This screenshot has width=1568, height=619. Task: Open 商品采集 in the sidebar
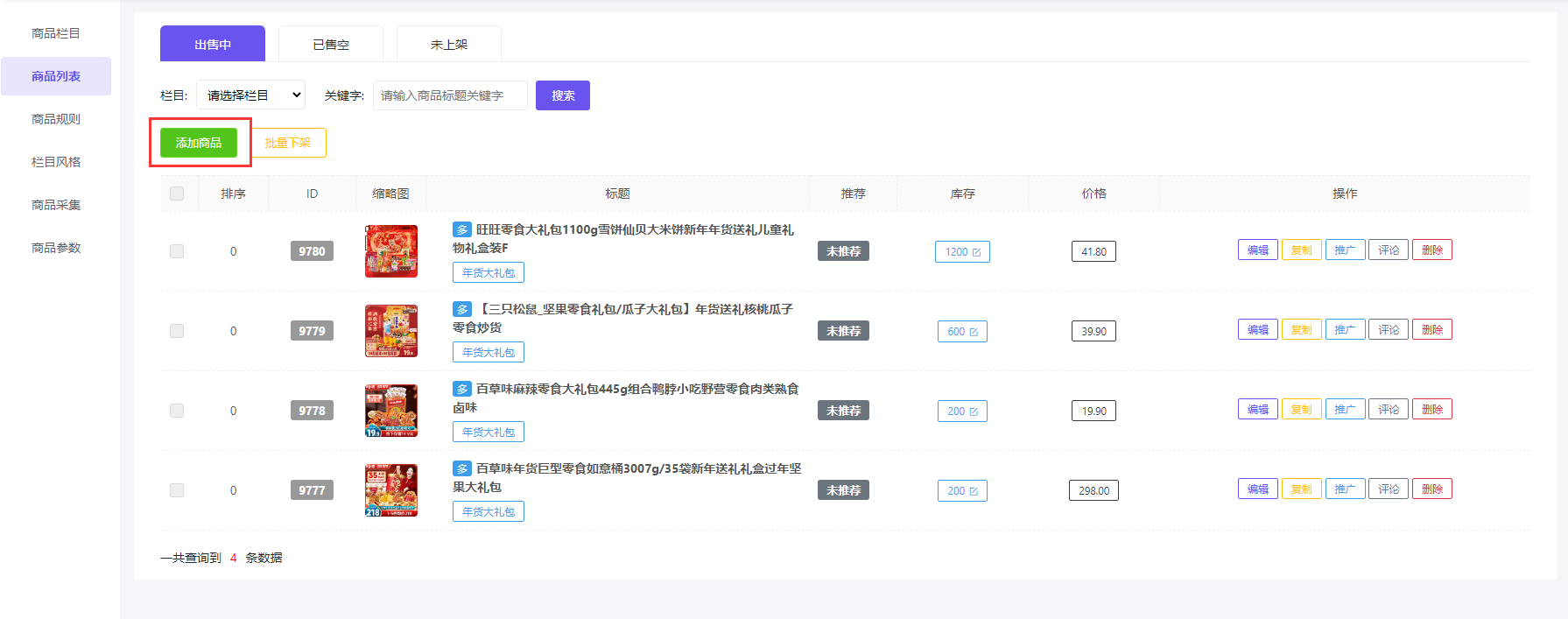point(56,205)
